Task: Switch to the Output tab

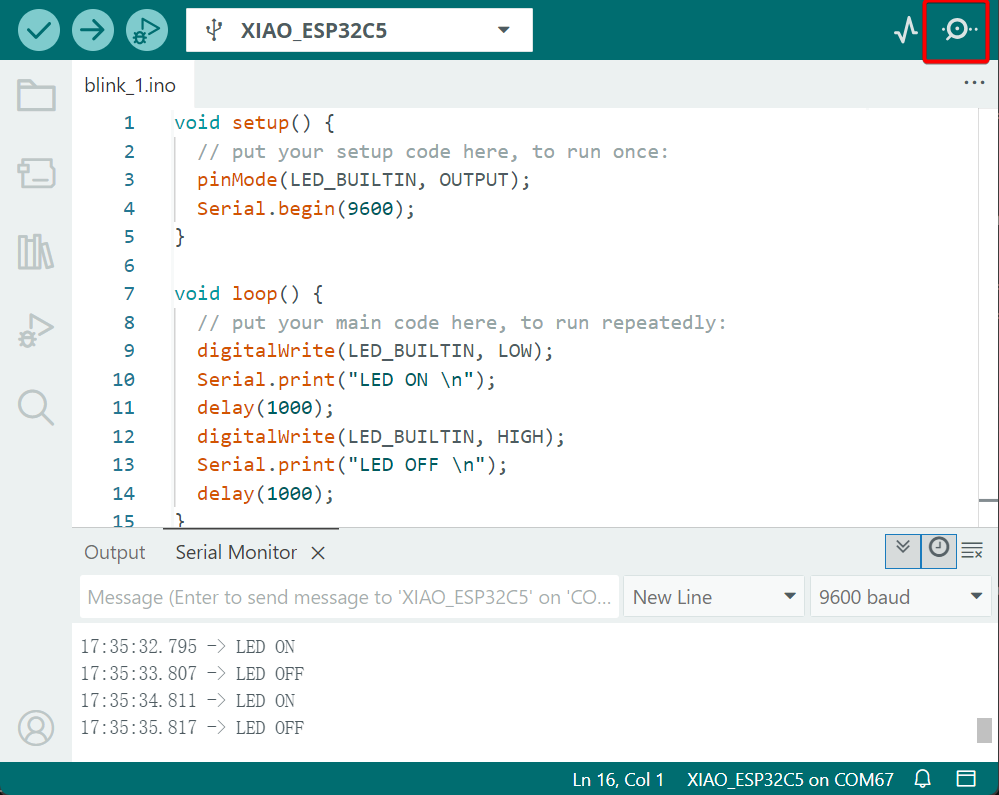Action: (114, 553)
